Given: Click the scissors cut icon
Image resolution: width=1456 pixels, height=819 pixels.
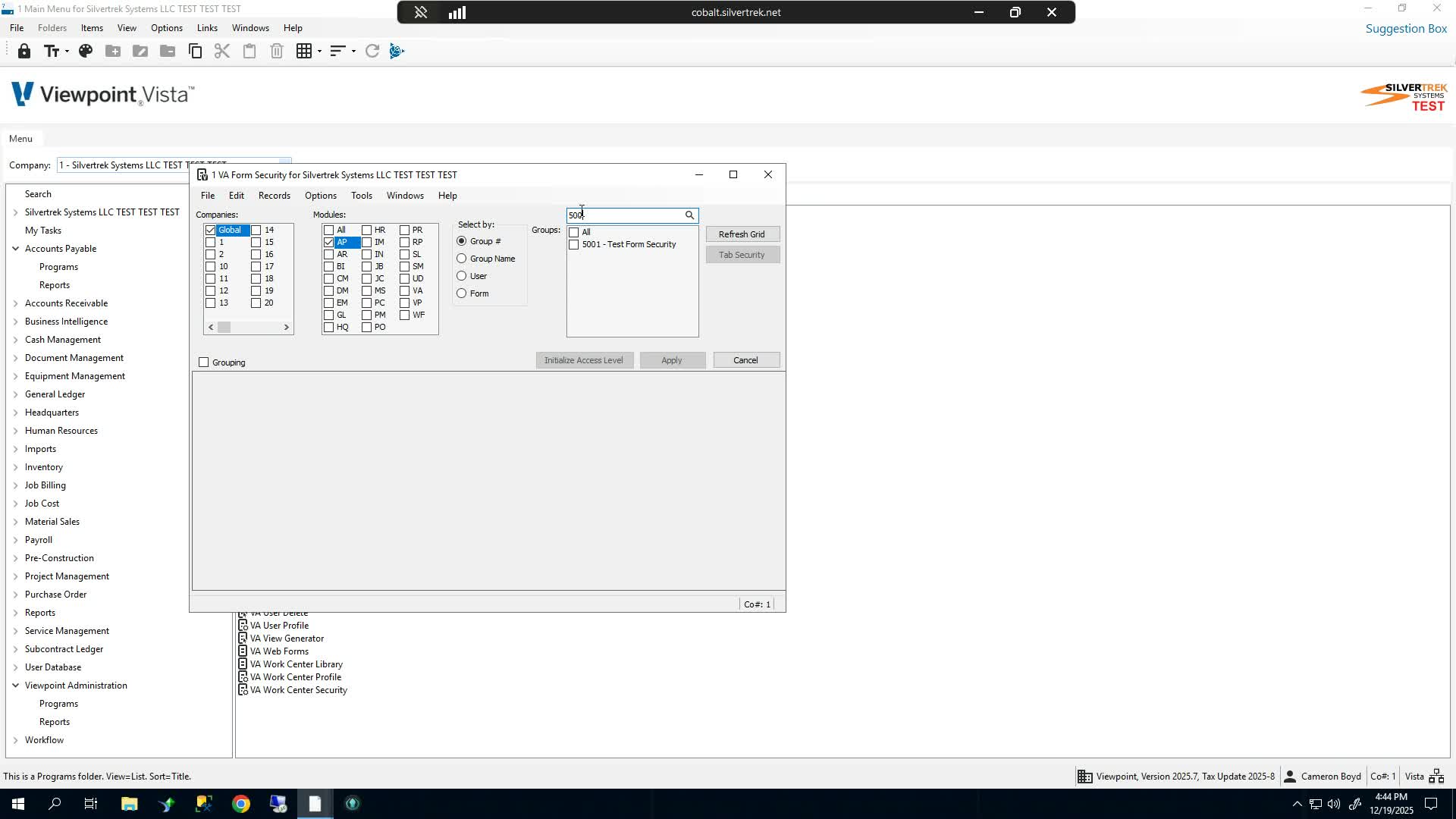Looking at the screenshot, I should (x=222, y=51).
